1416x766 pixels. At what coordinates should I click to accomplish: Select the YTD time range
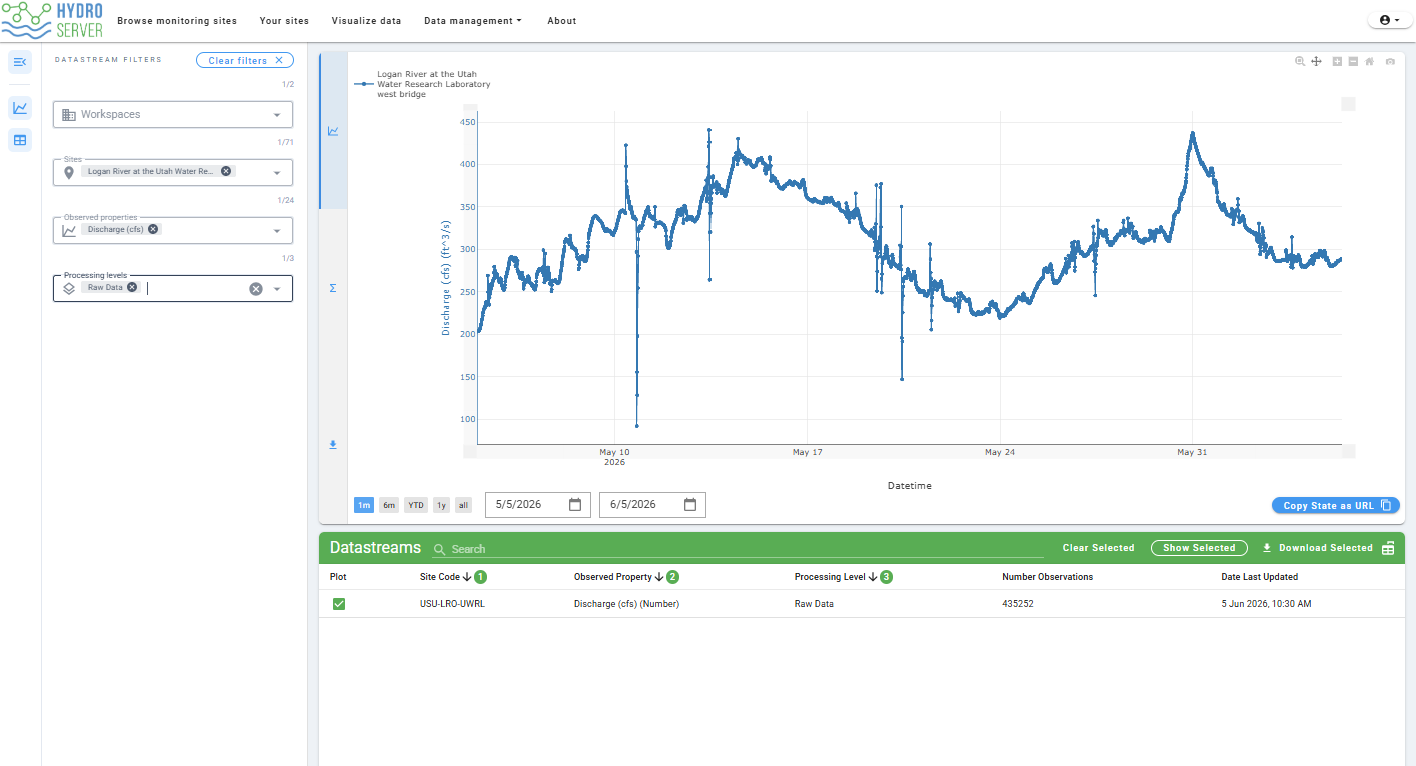click(x=416, y=505)
